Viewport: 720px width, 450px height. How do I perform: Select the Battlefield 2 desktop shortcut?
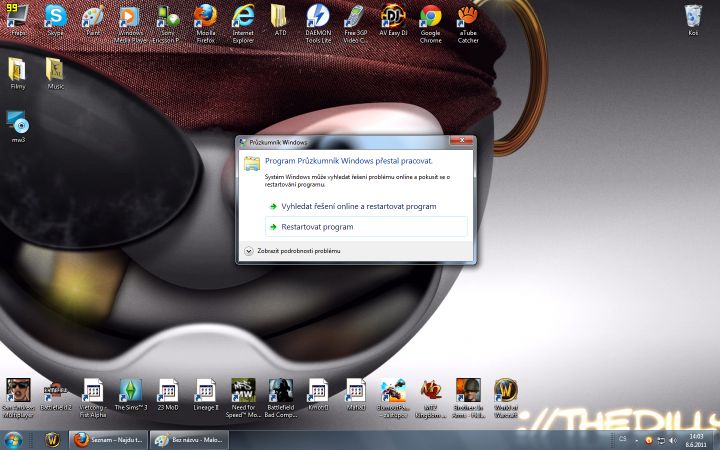click(x=56, y=395)
